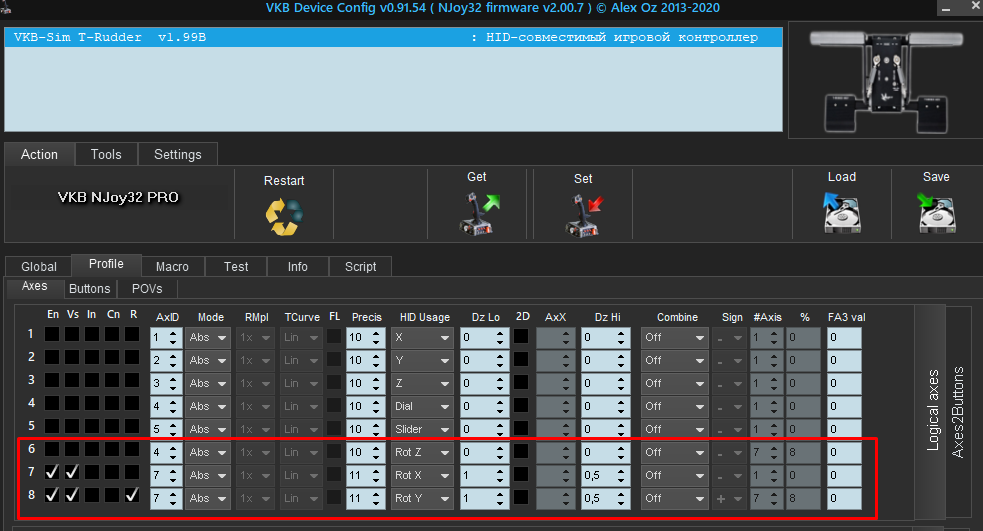Enable En checkbox for axis row 1
This screenshot has width=983, height=531.
pyautogui.click(x=52, y=334)
